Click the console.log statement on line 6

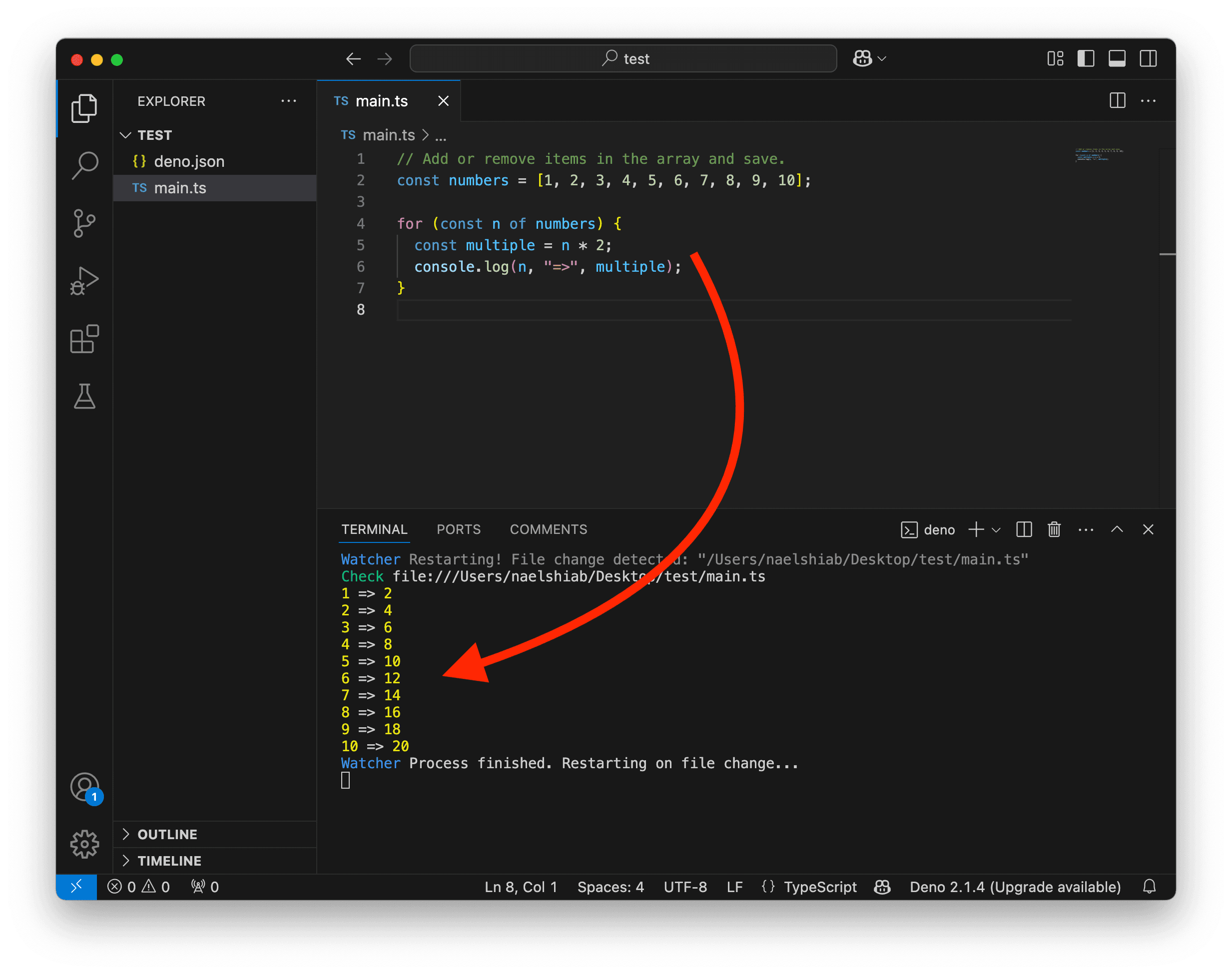click(x=548, y=266)
